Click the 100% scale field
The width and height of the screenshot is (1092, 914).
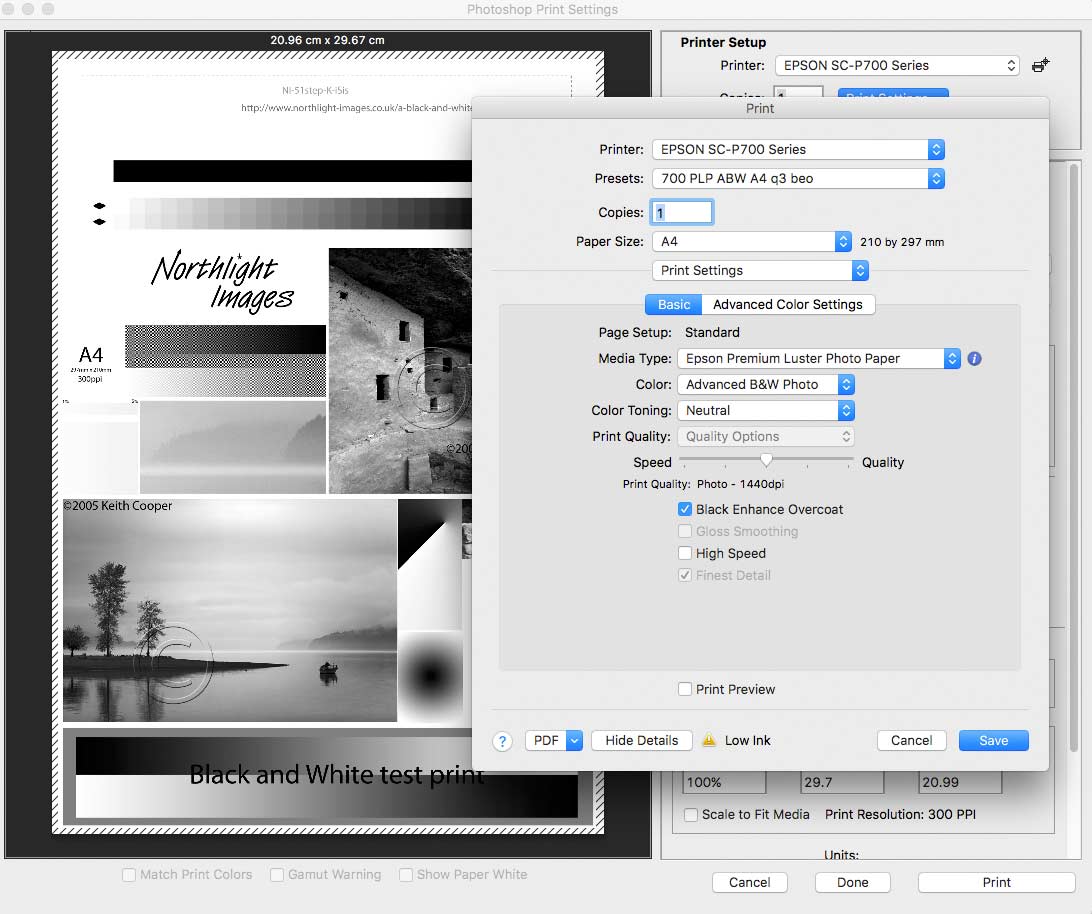[x=724, y=782]
